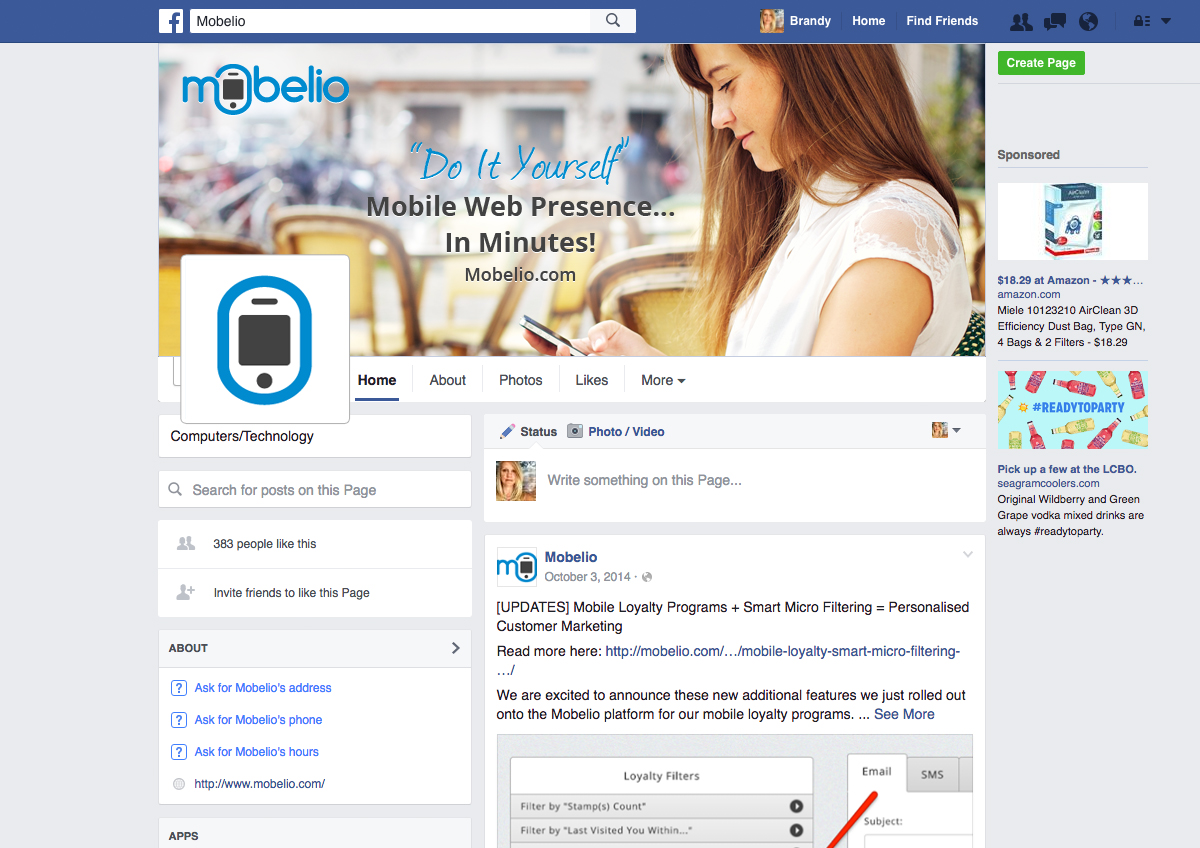Screen dimensions: 1200x848
Task: Switch to the About tab
Action: pyautogui.click(x=447, y=380)
